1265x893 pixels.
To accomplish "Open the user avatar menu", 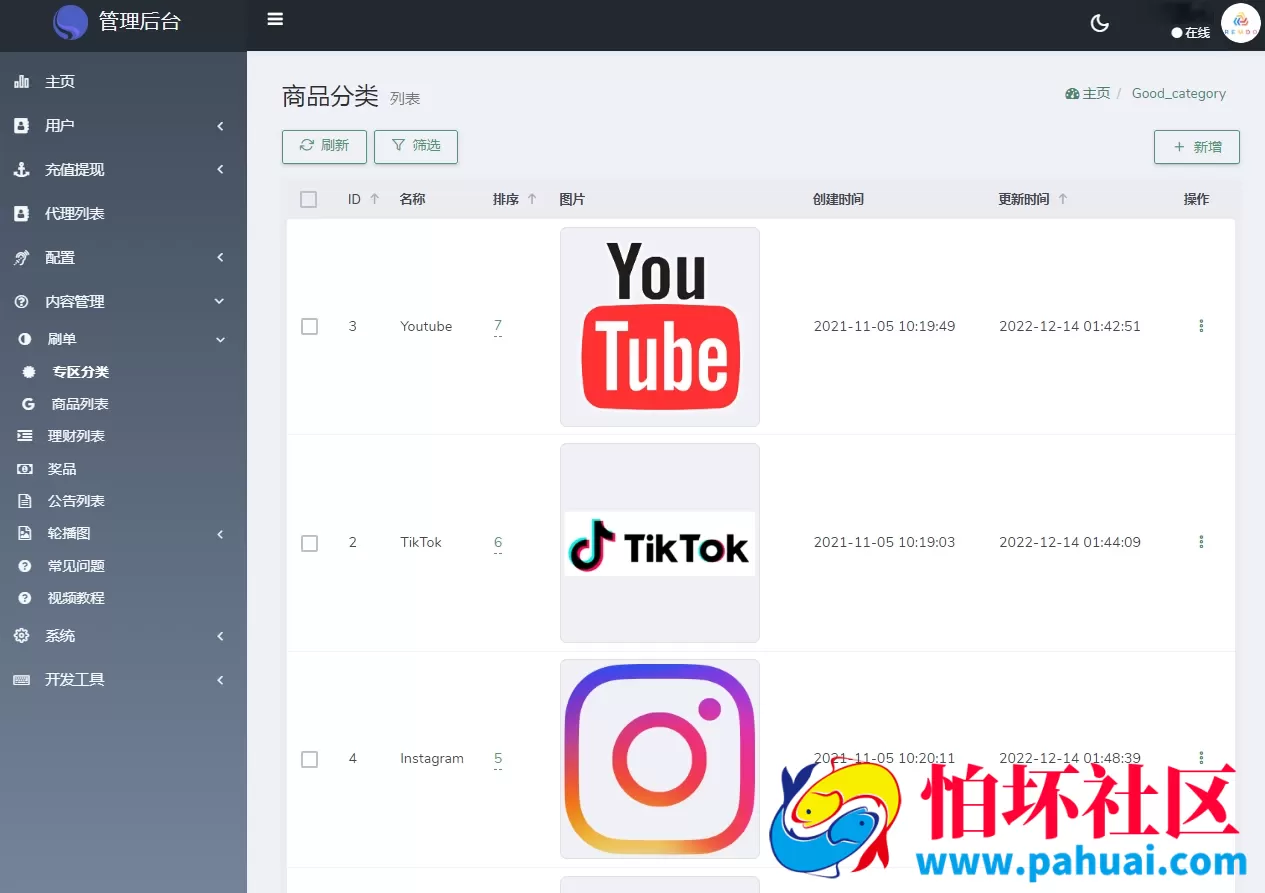I will 1240,23.
